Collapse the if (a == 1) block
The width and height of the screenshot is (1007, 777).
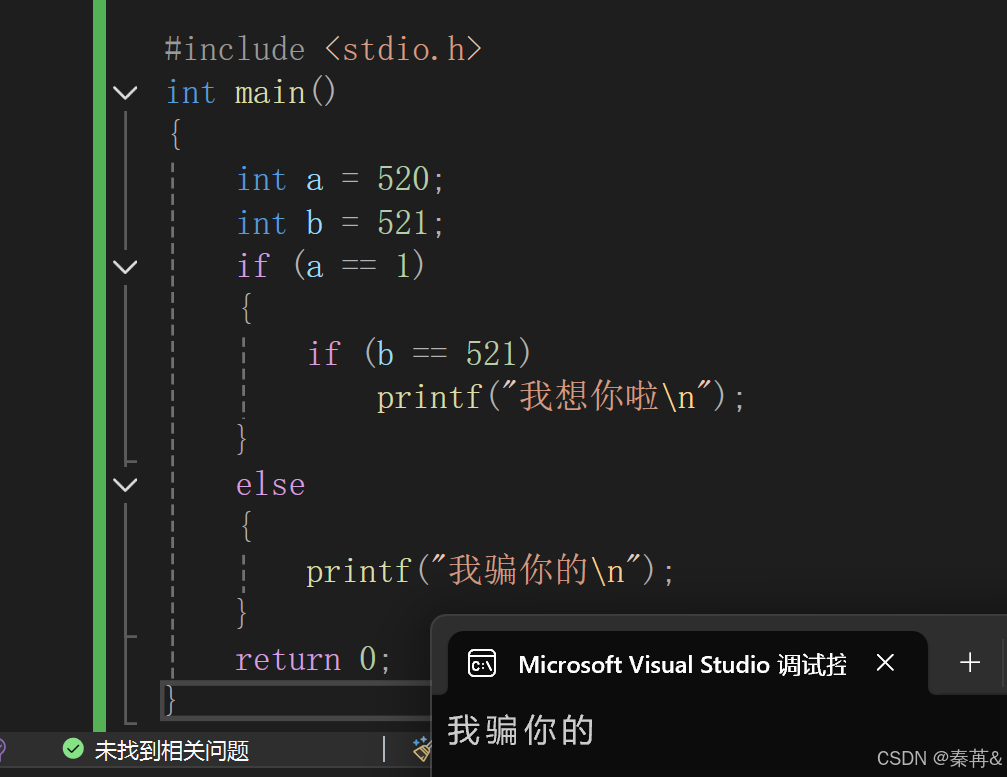(x=125, y=265)
